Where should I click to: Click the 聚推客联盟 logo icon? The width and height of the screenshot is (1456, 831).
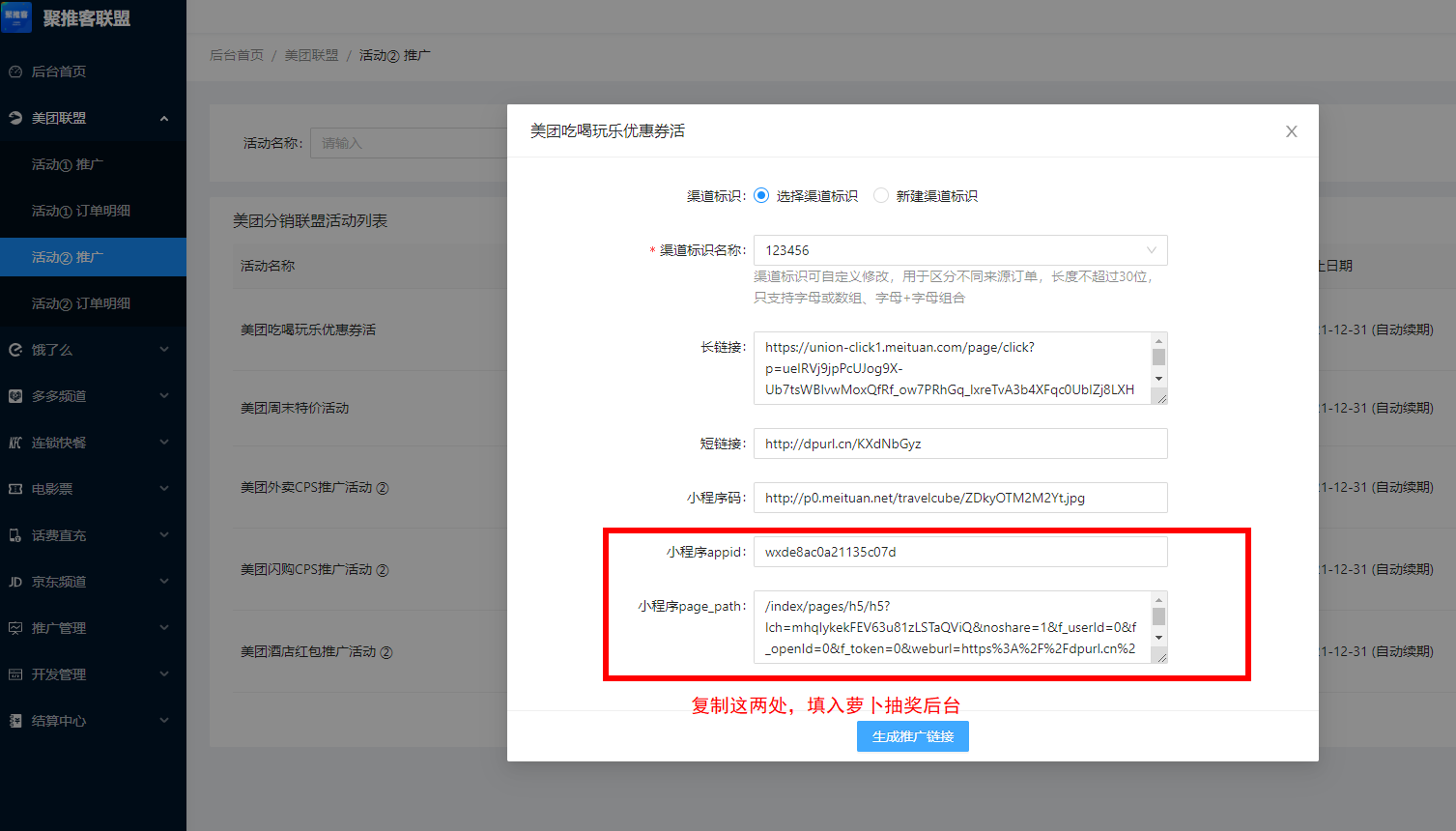click(x=17, y=17)
